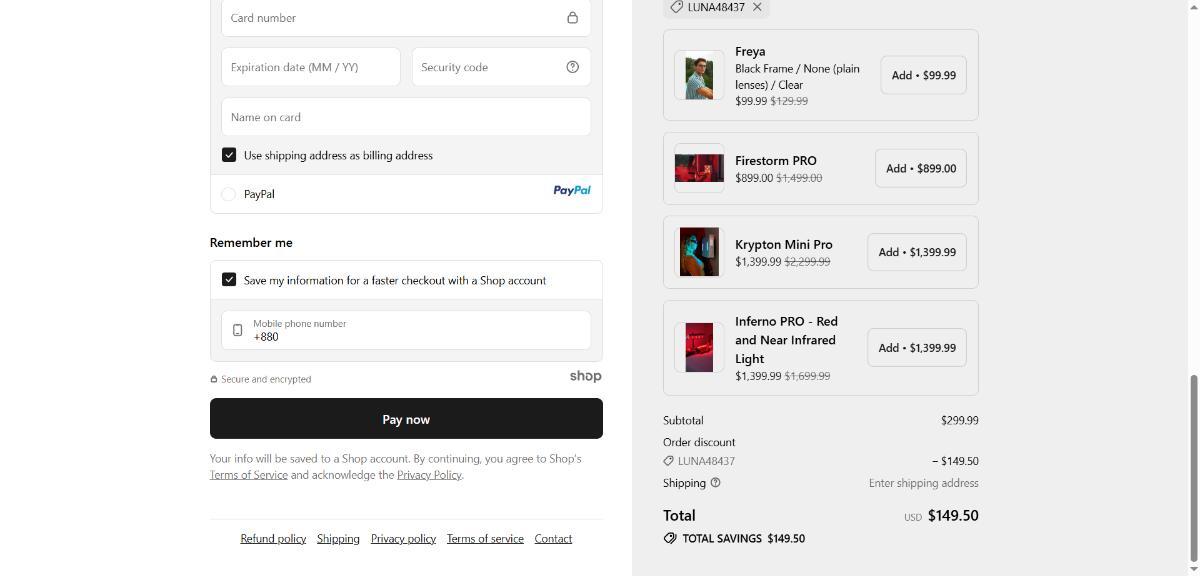Add Krypton Mini Pro to order

[x=916, y=252]
